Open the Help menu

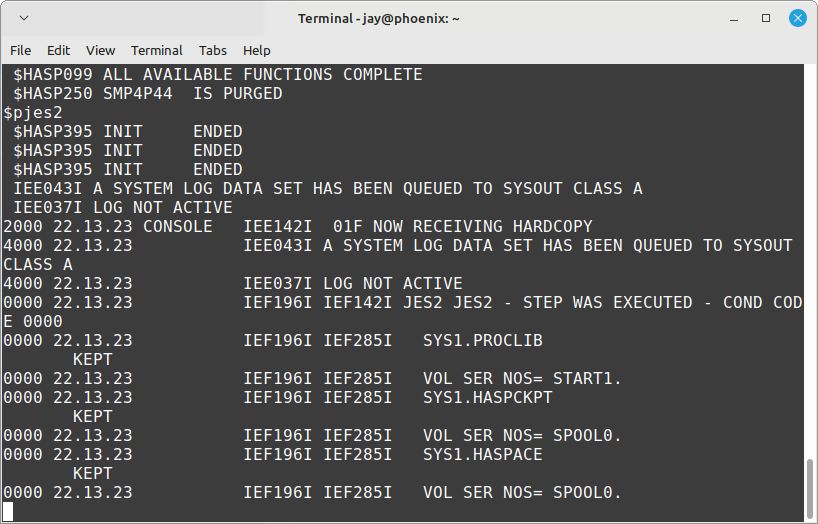pos(257,51)
